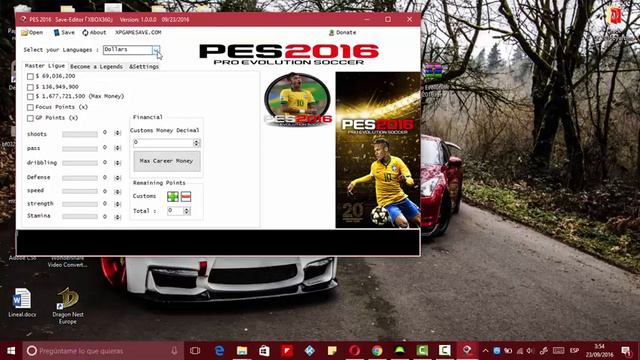Open the About dialog

click(94, 32)
